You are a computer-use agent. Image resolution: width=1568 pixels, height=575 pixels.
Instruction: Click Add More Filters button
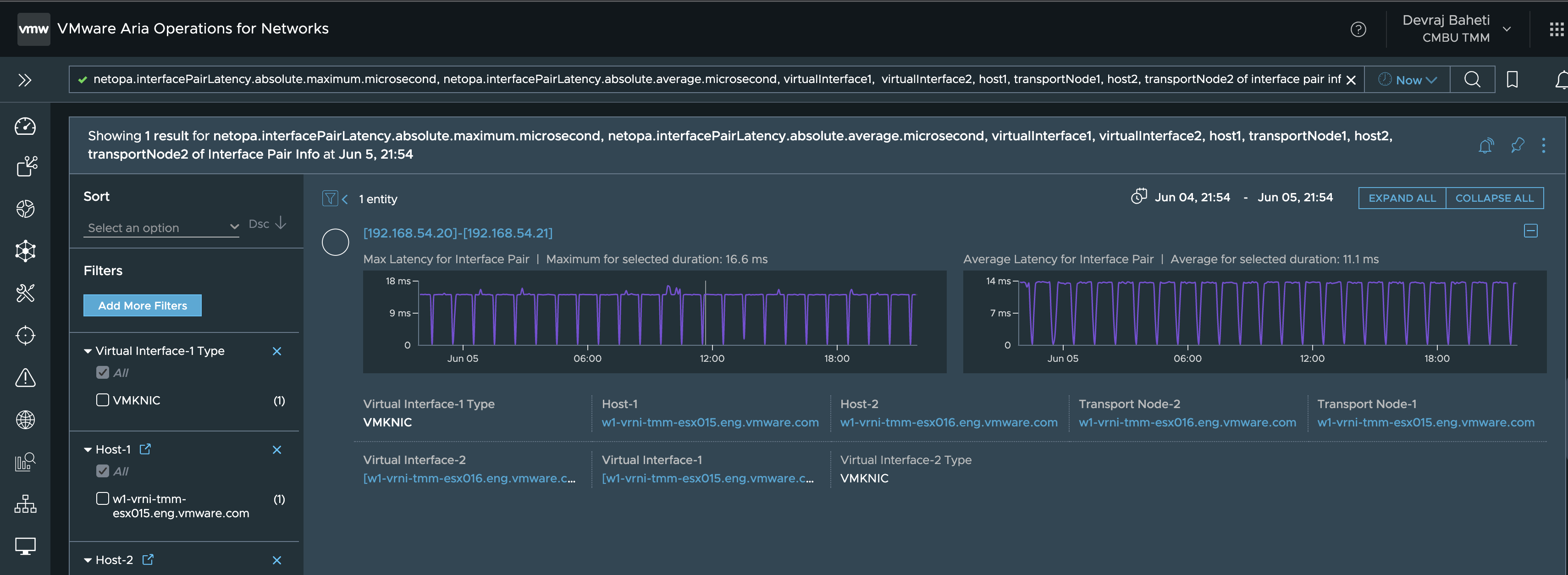click(143, 305)
